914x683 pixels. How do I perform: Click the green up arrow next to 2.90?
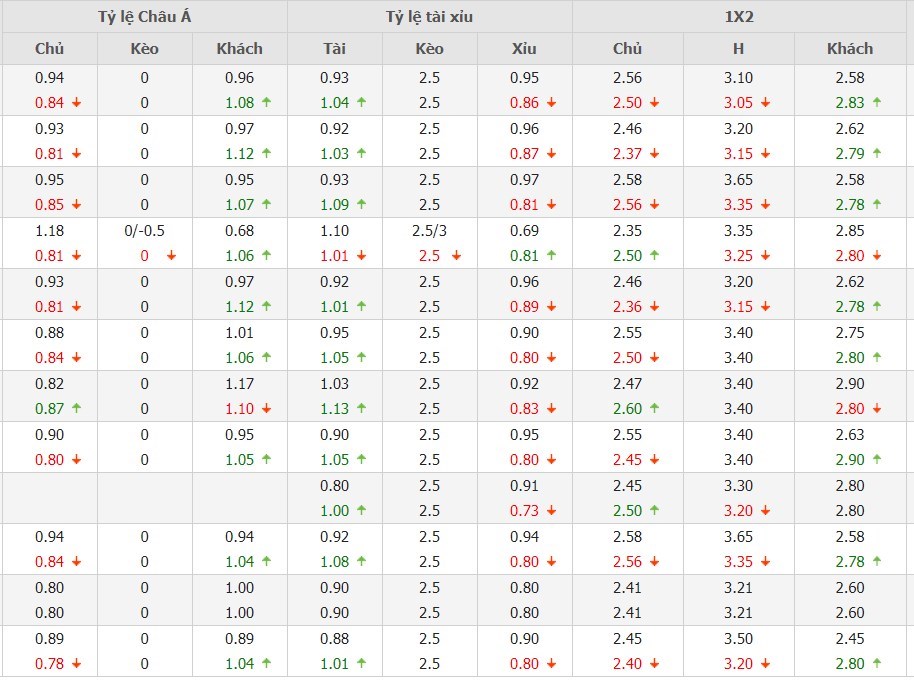point(877,460)
